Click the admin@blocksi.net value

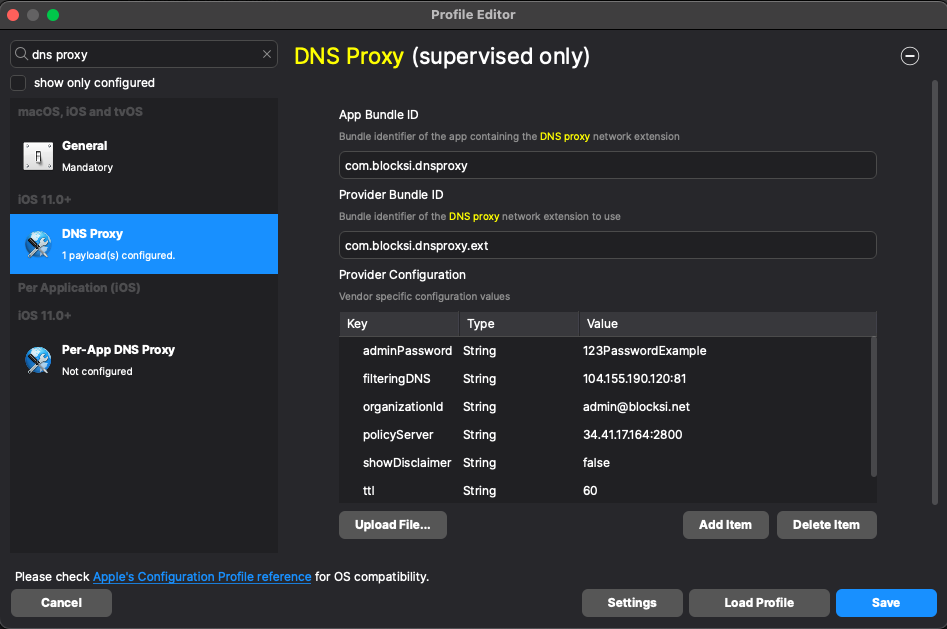tap(636, 407)
